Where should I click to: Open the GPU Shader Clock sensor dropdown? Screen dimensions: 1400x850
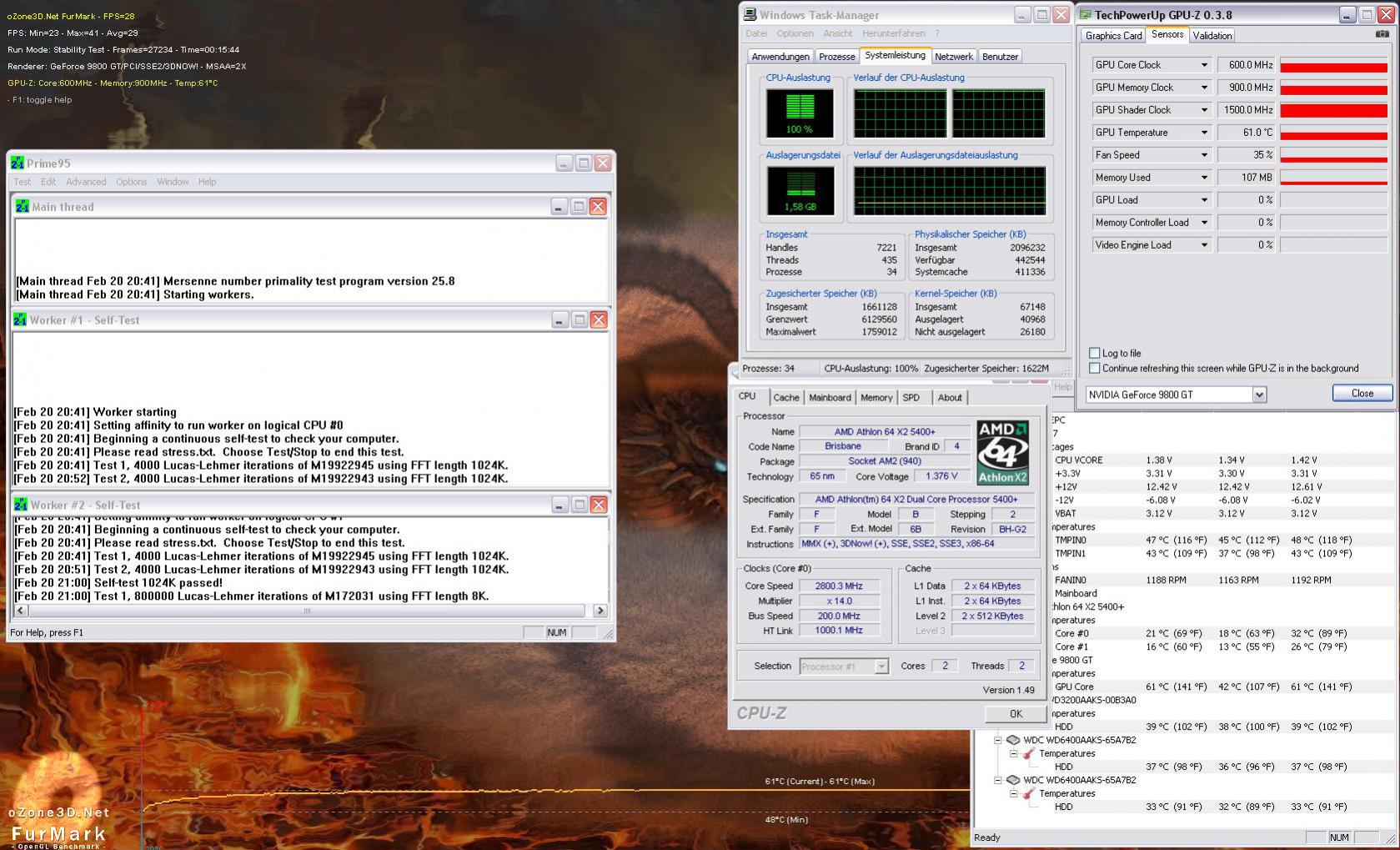tap(1204, 110)
